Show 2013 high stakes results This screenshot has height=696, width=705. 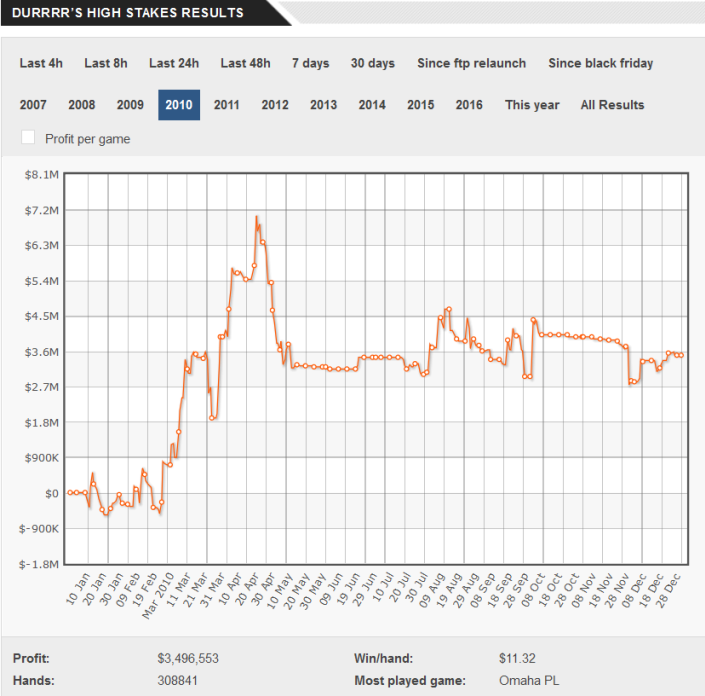[x=323, y=105]
